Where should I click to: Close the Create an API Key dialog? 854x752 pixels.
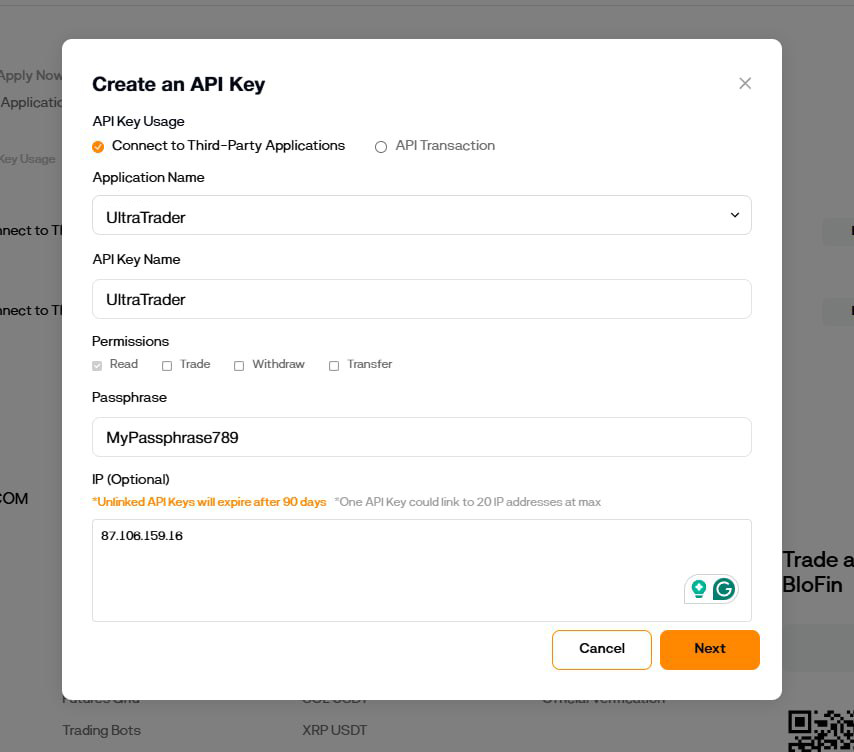[745, 84]
